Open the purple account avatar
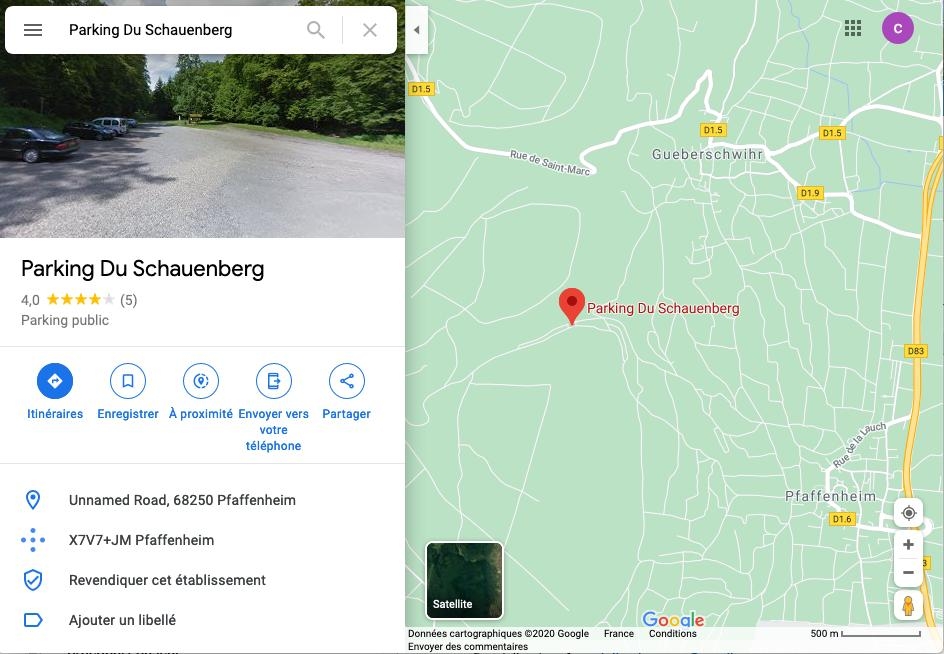The width and height of the screenshot is (944, 654). [898, 28]
